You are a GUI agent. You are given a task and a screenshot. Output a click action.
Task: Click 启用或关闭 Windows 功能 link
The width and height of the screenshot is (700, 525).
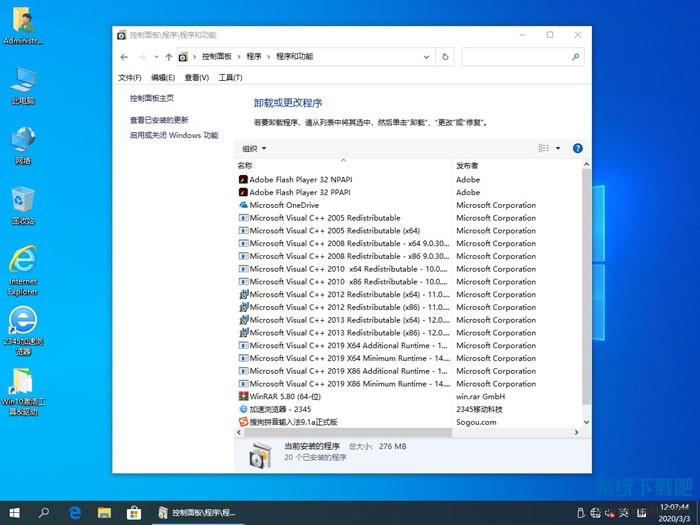coord(173,135)
